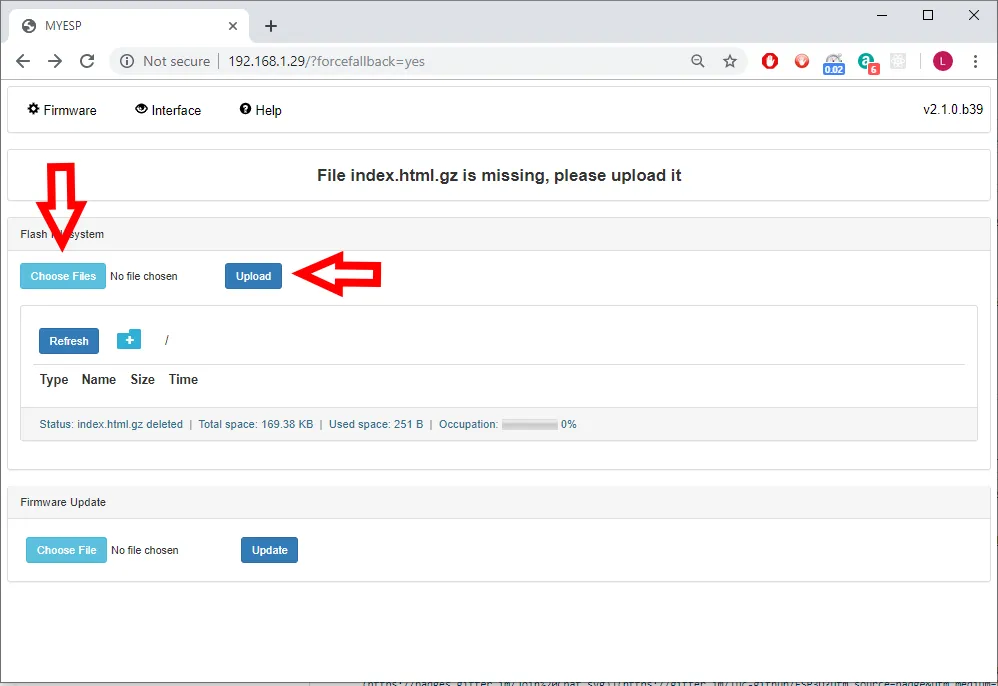Open the Help menu
Screen dimensions: 998x686
tap(261, 110)
